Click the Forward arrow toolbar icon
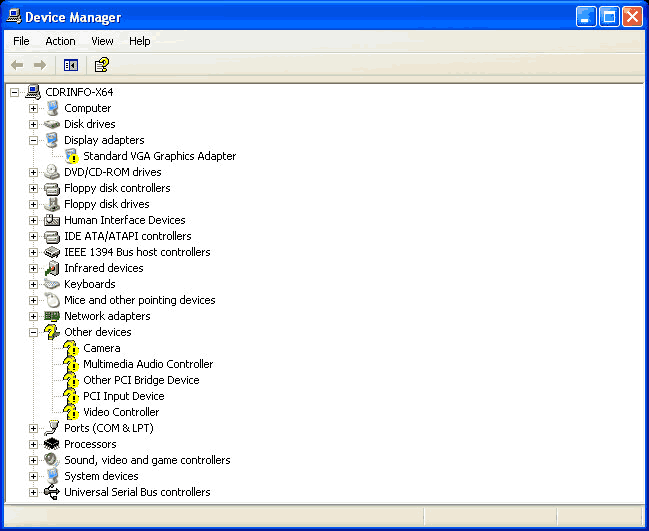The height and width of the screenshot is (531, 649). click(40, 65)
